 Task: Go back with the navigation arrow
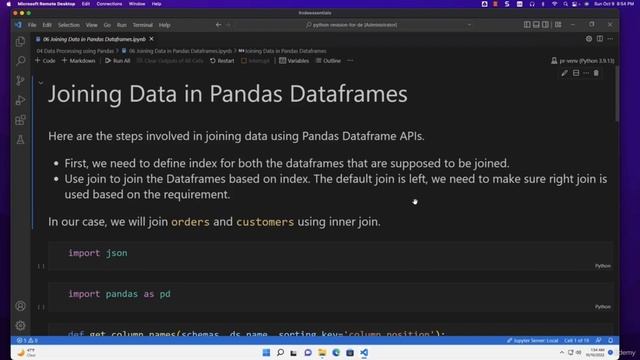[x=218, y=25]
